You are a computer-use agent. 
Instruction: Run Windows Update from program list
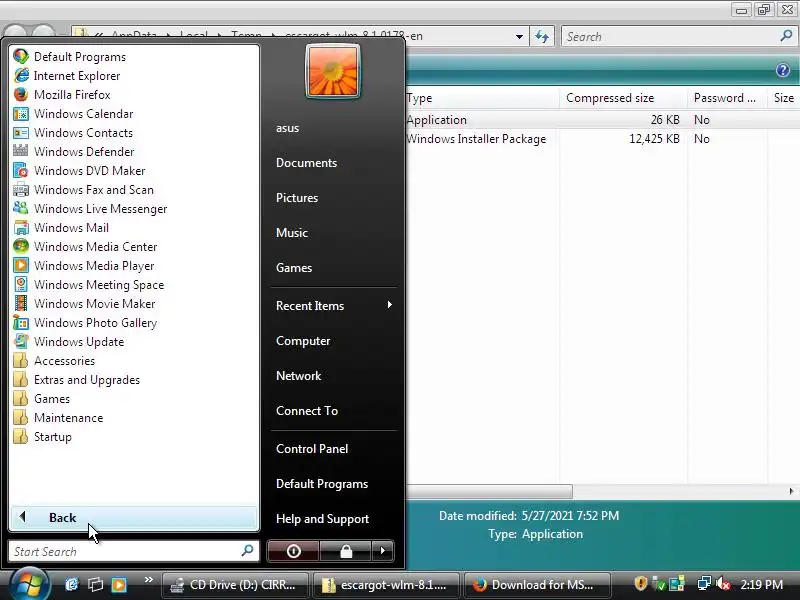tap(69, 342)
